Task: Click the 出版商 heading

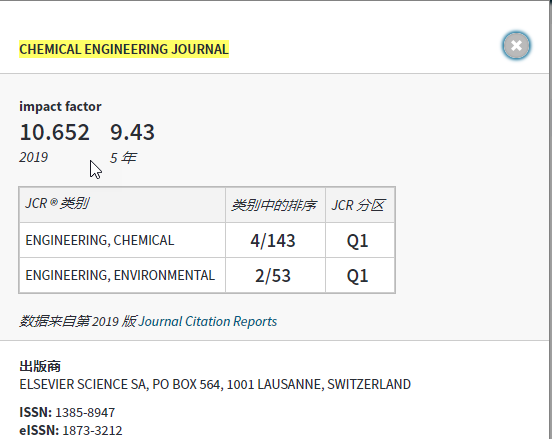Action: (x=40, y=366)
